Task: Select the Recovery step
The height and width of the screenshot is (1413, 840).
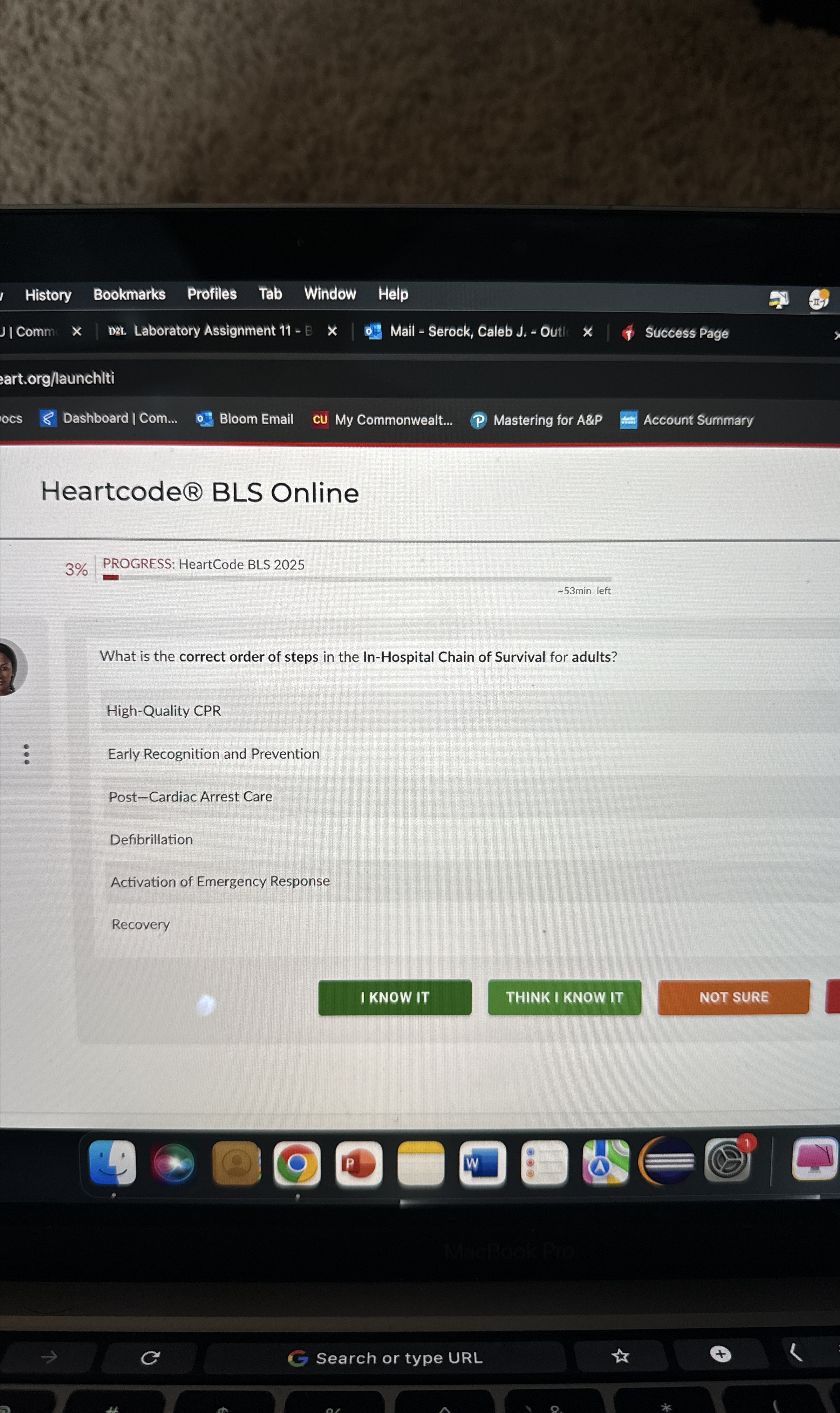Action: click(473, 924)
